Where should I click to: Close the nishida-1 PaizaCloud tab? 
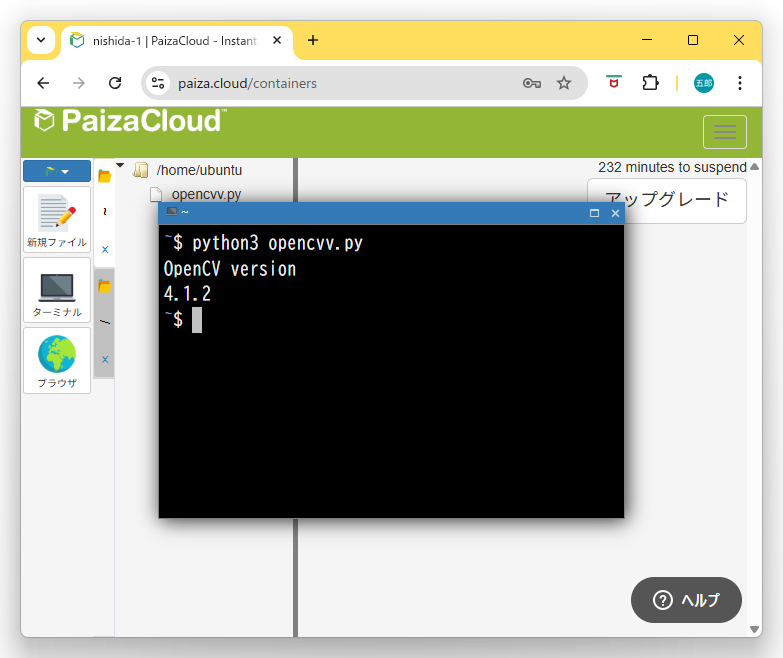(x=277, y=40)
